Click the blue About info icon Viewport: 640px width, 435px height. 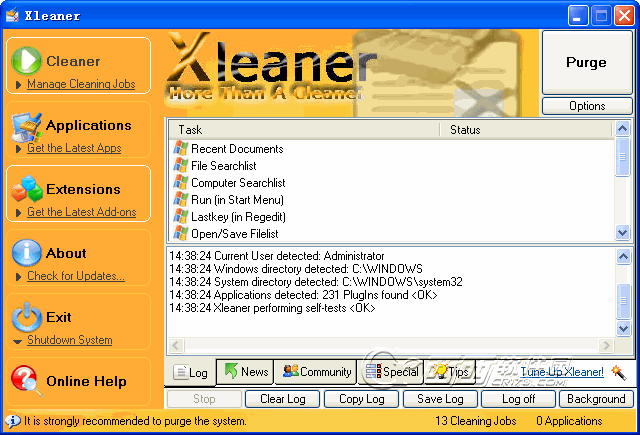pyautogui.click(x=26, y=253)
